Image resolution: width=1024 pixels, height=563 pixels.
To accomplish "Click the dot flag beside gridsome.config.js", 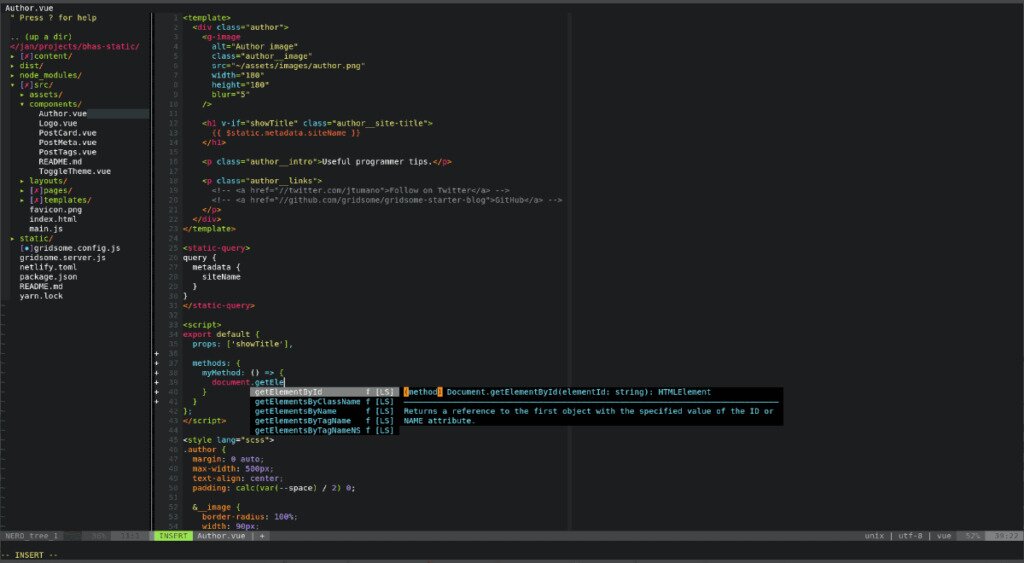I will click(27, 248).
